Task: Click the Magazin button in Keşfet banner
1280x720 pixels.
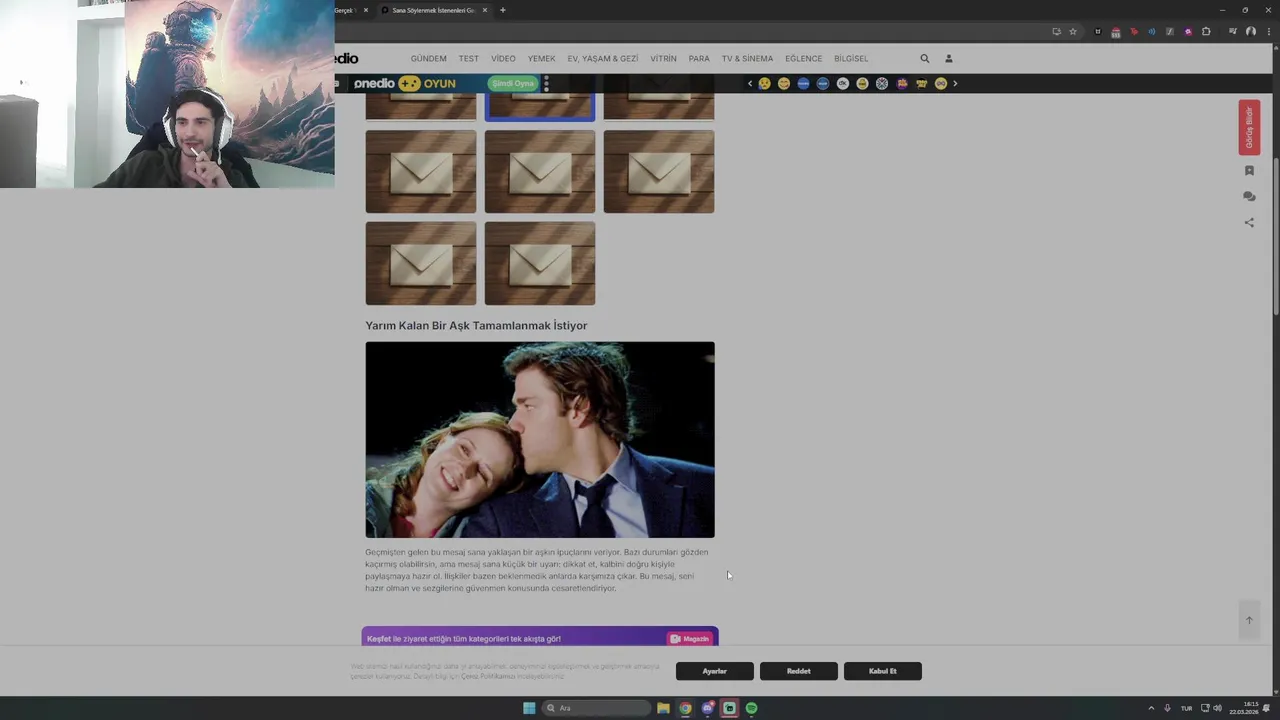Action: [x=690, y=639]
